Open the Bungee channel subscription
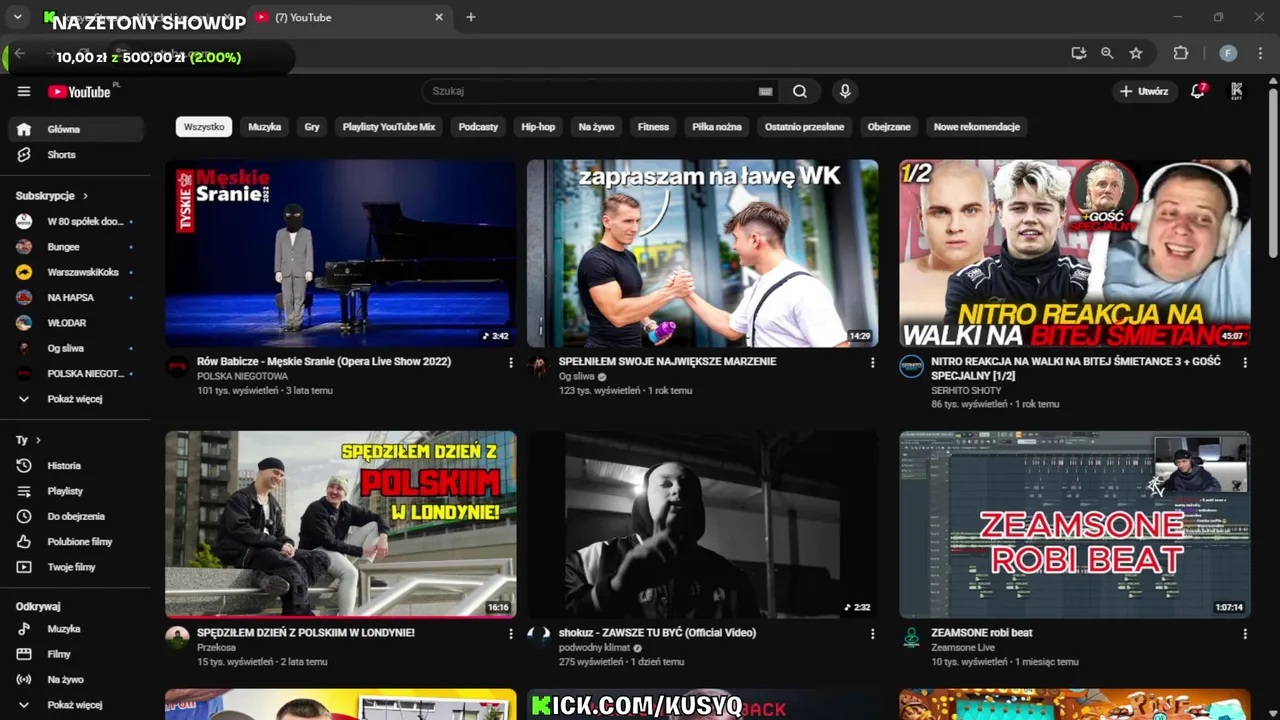The width and height of the screenshot is (1280, 720). [78, 247]
